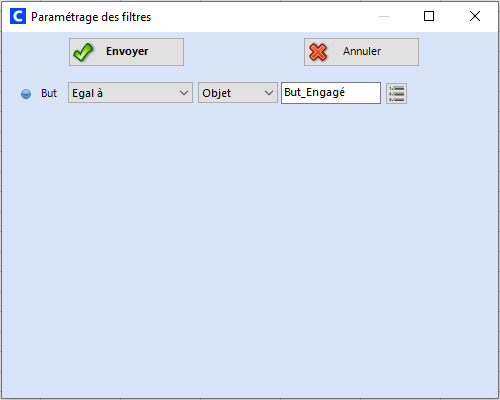Click the red cross icon on Annuler
Viewport: 500px width, 400px height.
(x=318, y=52)
